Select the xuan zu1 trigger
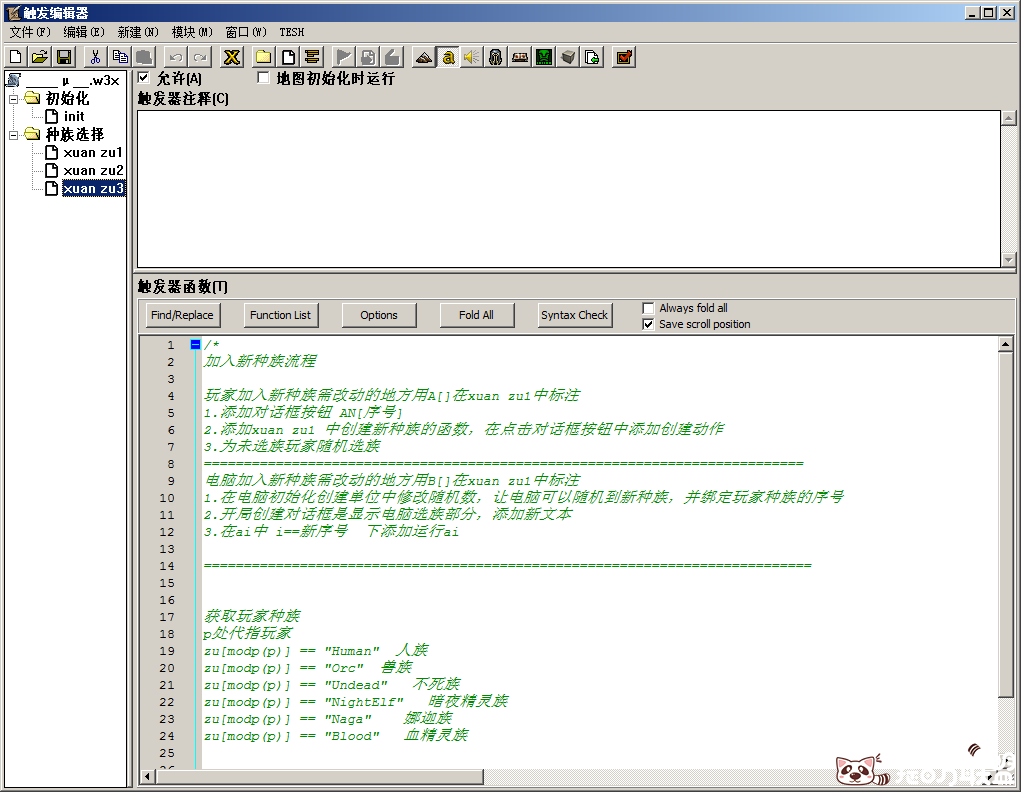This screenshot has height=792, width=1021. point(93,152)
